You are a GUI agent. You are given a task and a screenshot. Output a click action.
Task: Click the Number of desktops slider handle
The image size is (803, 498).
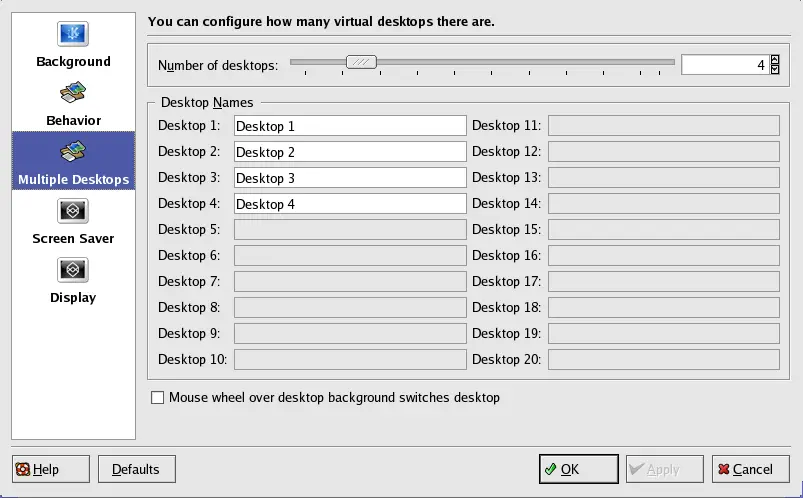click(x=361, y=62)
